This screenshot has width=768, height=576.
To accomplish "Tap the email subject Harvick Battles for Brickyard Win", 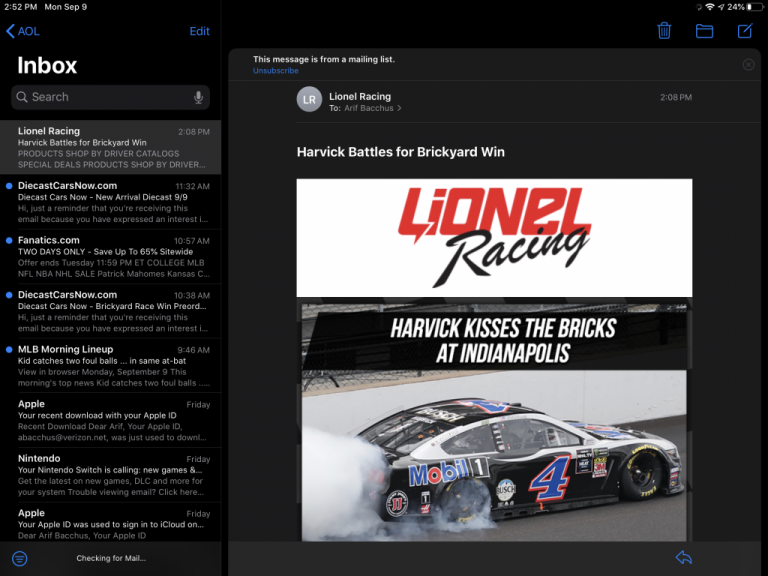I will click(x=401, y=152).
